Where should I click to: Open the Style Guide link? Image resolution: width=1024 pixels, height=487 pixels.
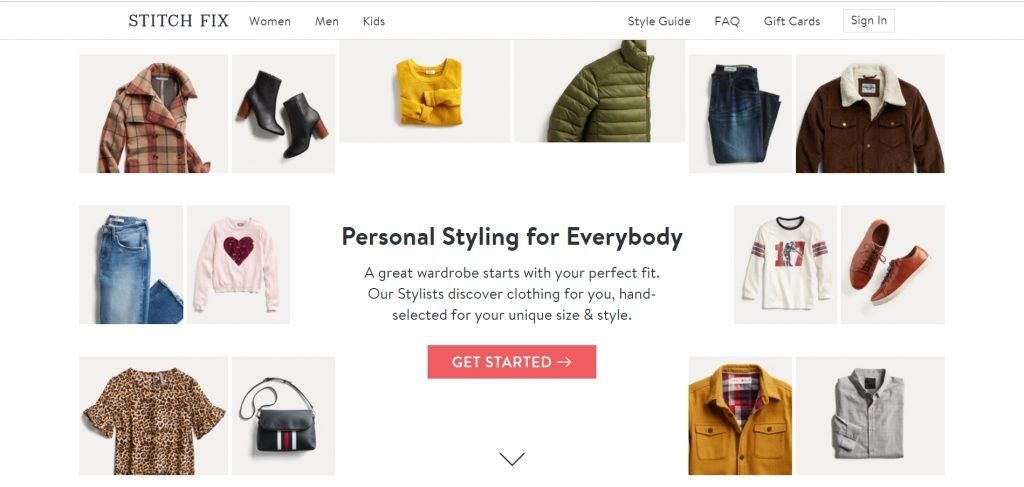point(659,21)
